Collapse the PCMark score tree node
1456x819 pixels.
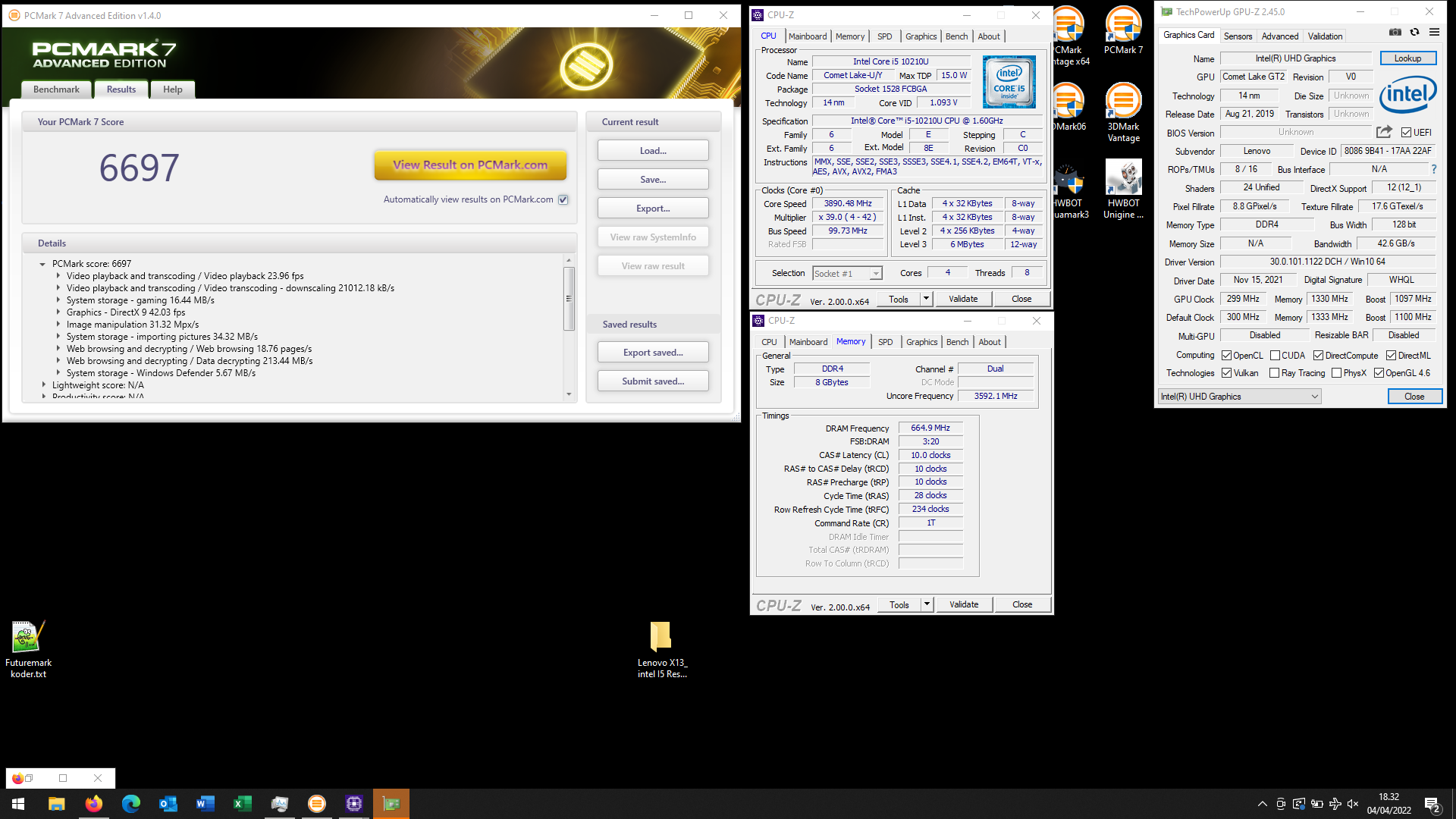click(42, 264)
